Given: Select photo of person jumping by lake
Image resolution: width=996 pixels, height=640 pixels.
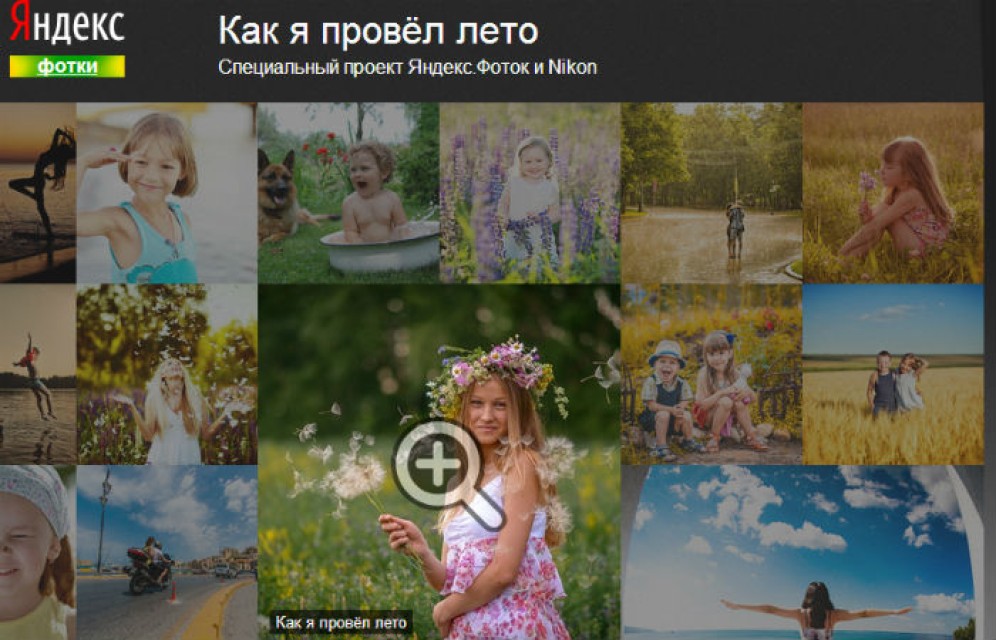Looking at the screenshot, I should (37, 374).
